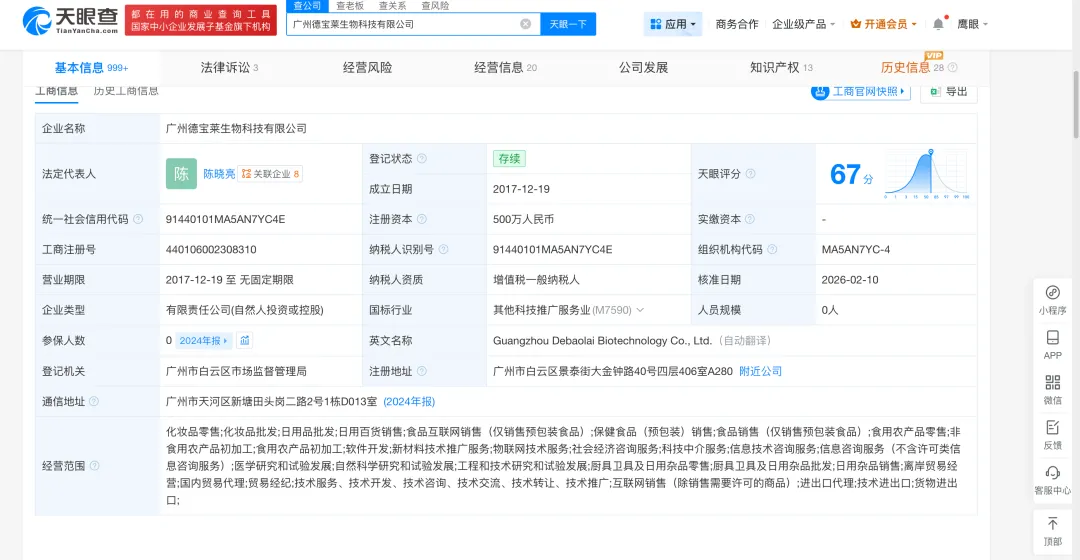Click the insured headcount chart icon
This screenshot has width=1080, height=560.
245,341
